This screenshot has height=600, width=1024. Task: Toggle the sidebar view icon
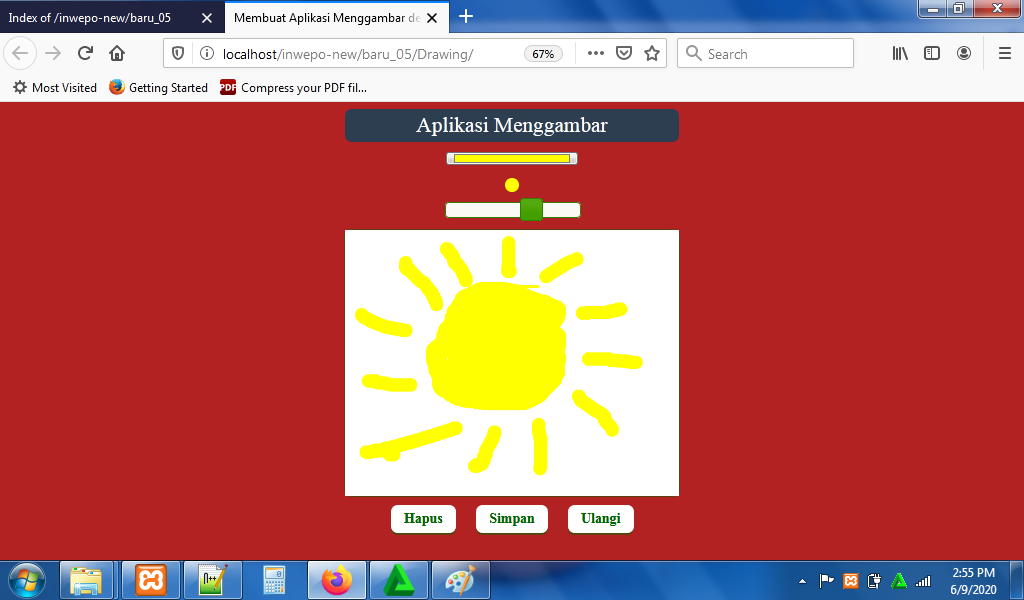pyautogui.click(x=932, y=54)
